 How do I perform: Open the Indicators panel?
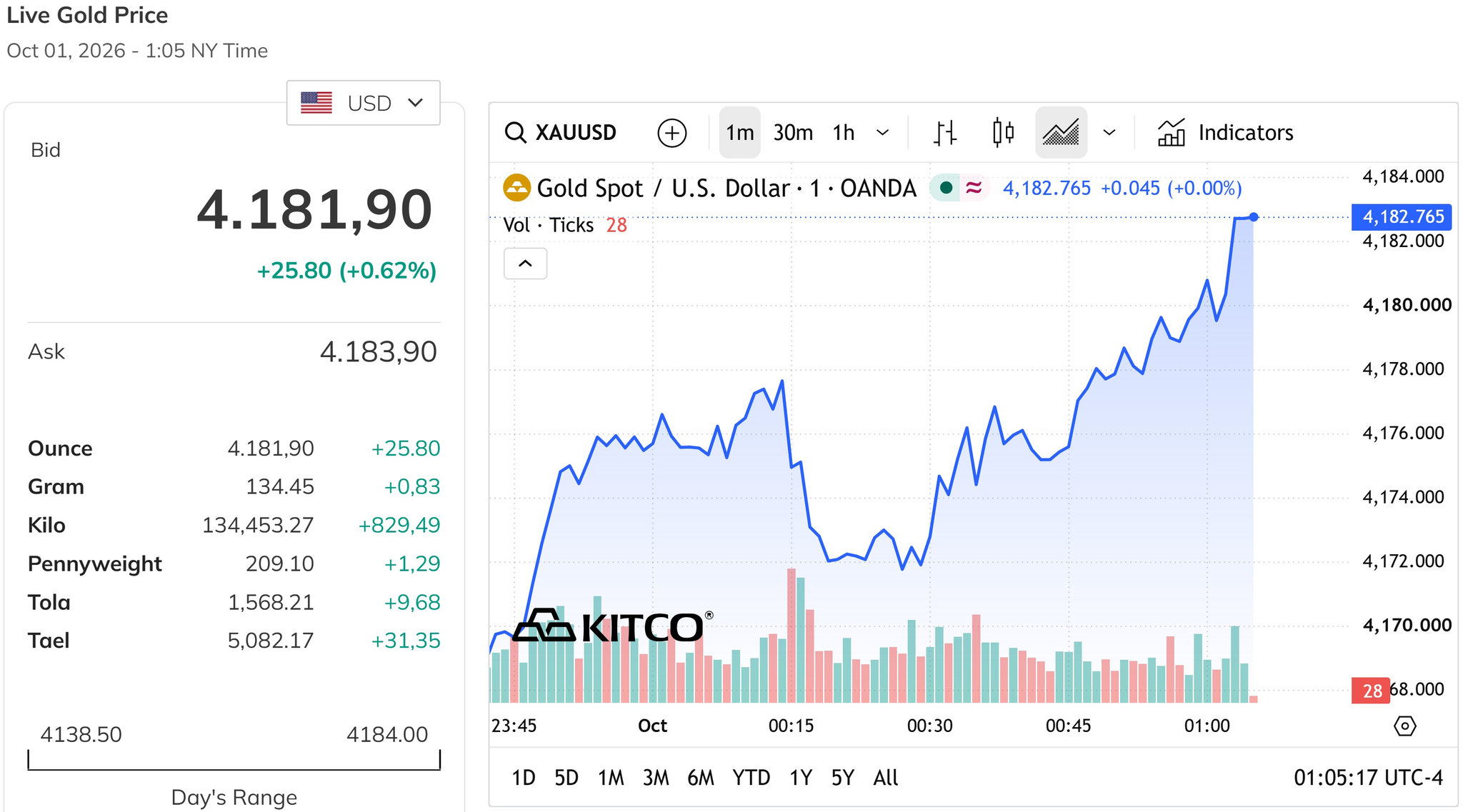[x=1225, y=133]
